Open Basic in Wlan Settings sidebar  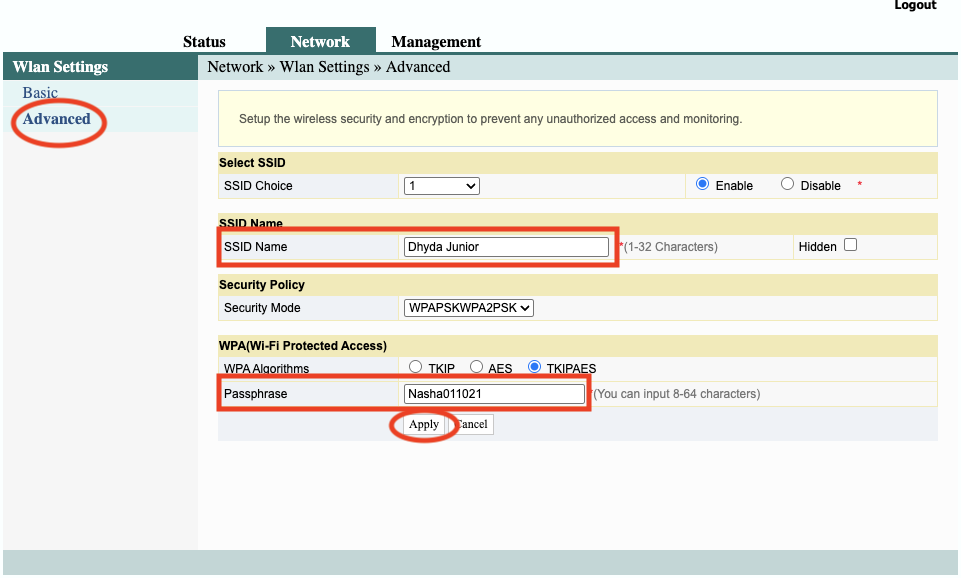40,92
